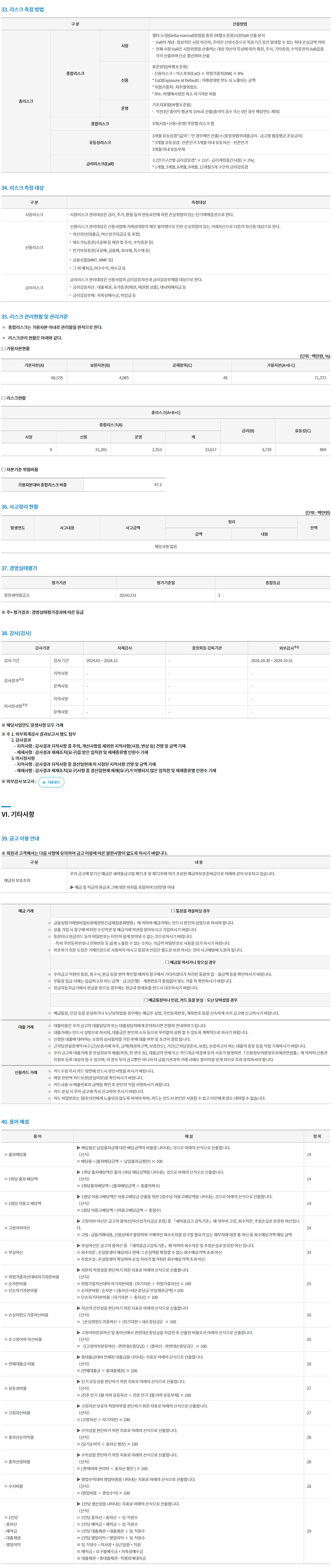Click the 가용자본(A+B-C) value 71,372

[x=320, y=378]
